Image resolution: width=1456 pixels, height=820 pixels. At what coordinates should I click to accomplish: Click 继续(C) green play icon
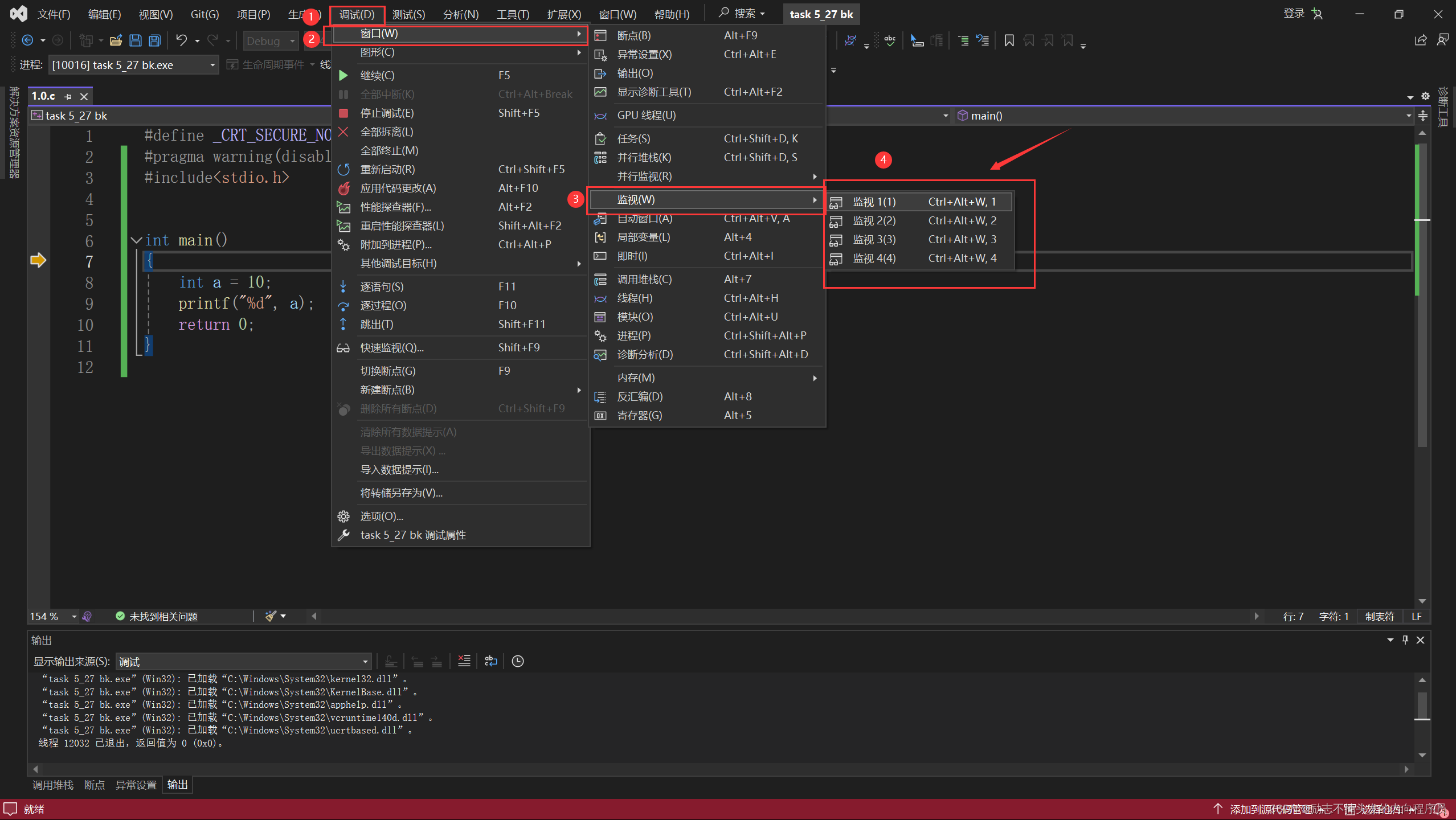coord(343,75)
